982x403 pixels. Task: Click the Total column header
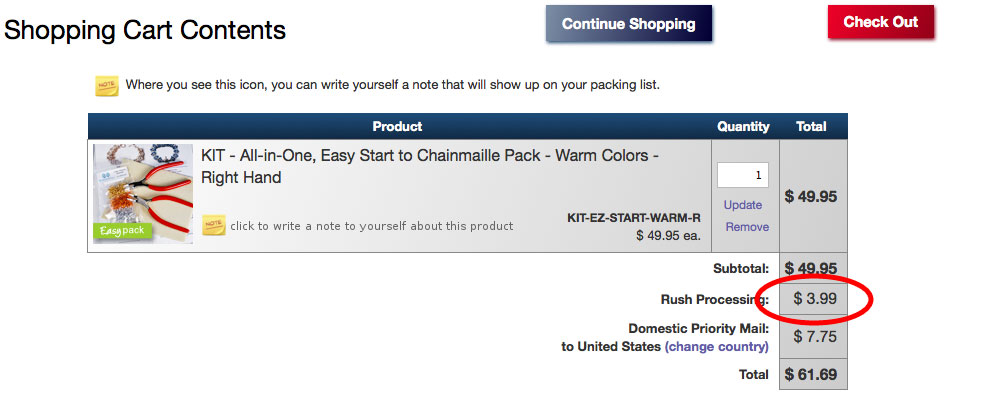811,127
